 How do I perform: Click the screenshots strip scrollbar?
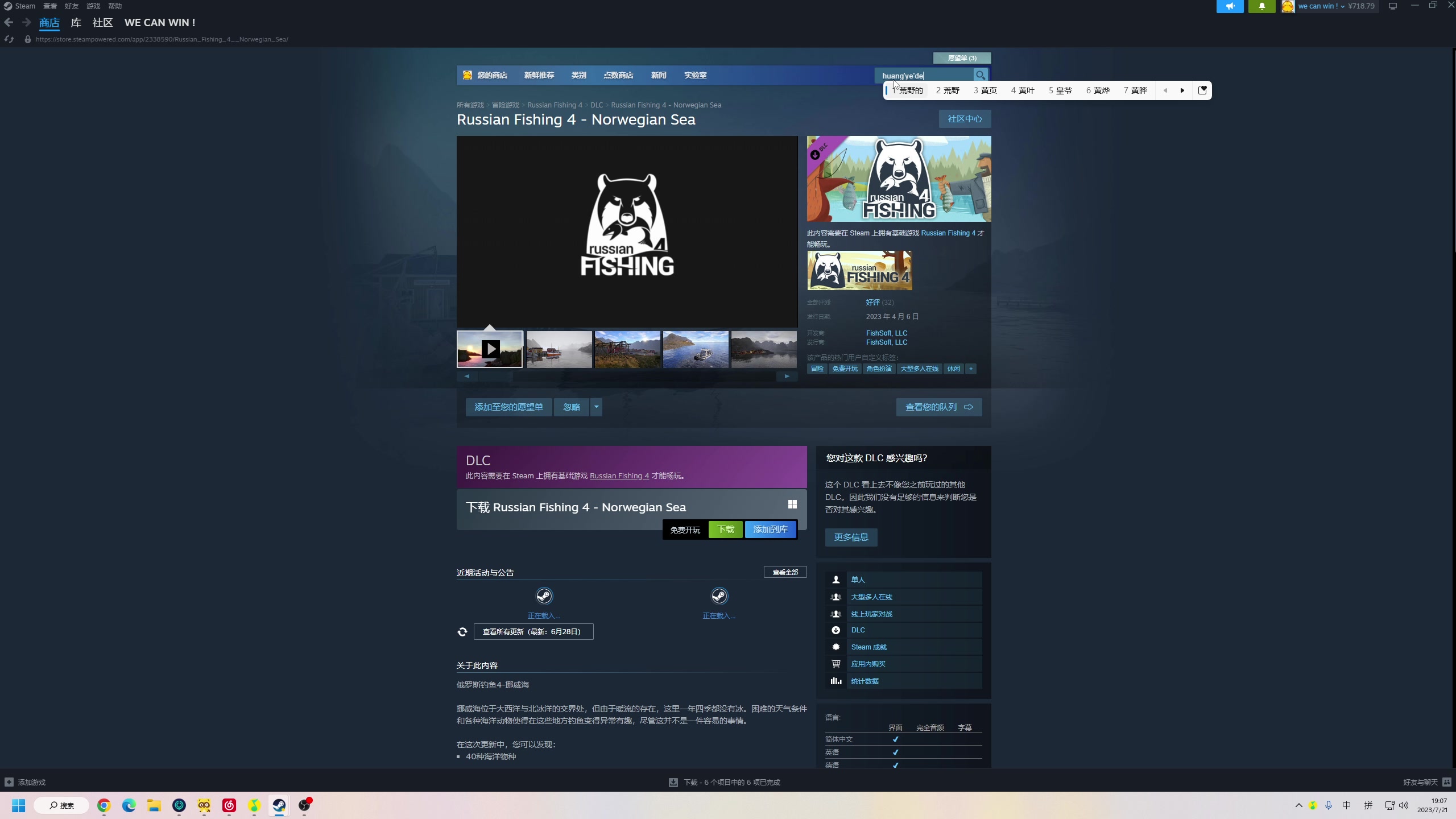coord(627,377)
